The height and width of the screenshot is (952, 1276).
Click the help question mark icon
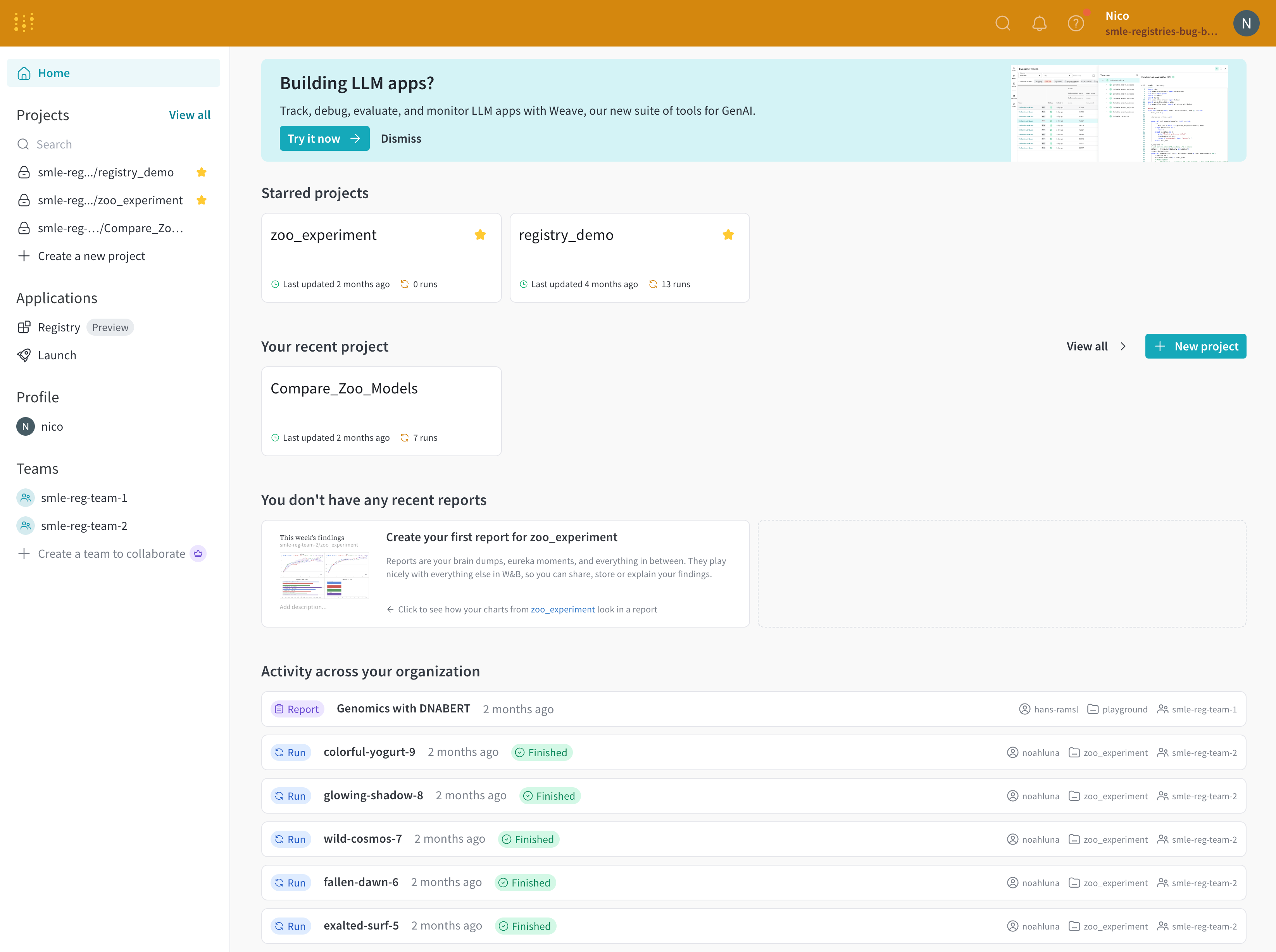(1076, 24)
